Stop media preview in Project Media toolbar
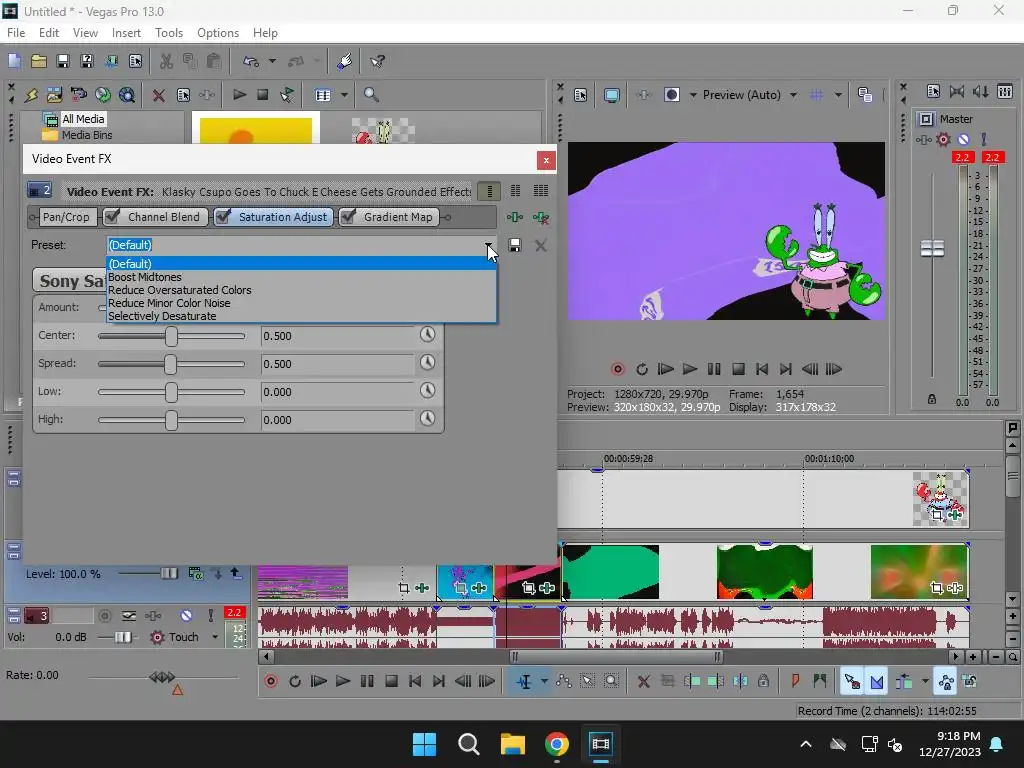The height and width of the screenshot is (768, 1024). (x=263, y=95)
